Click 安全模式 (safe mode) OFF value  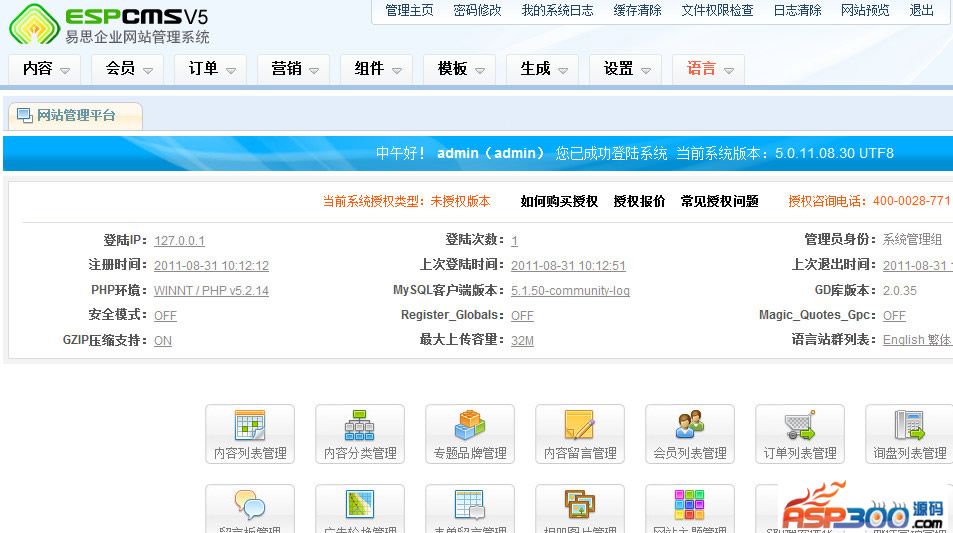[165, 315]
